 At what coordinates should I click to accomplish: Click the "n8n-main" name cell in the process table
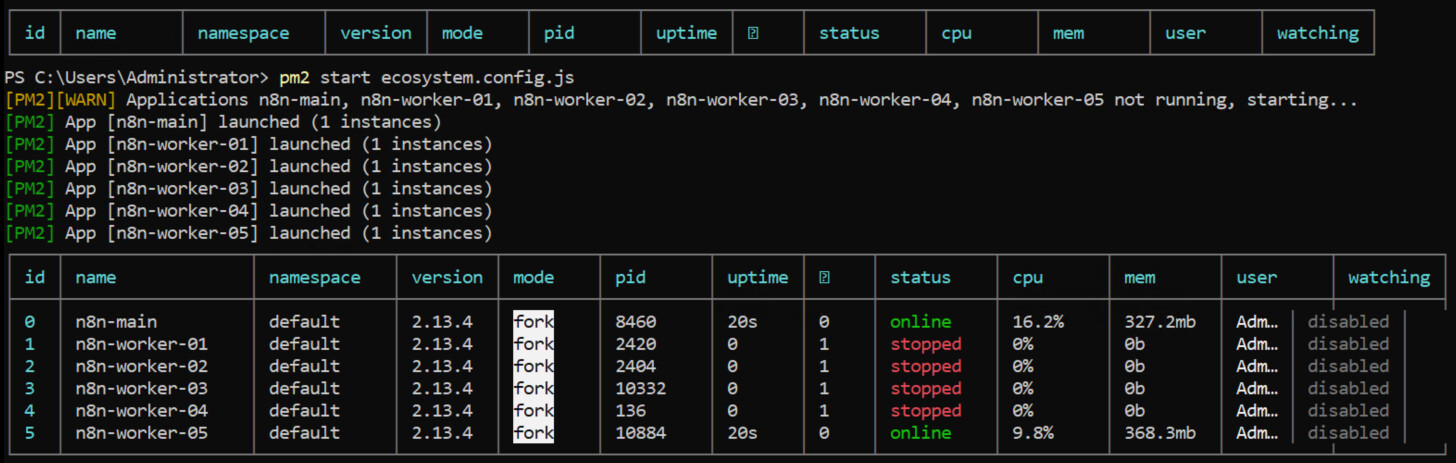(116, 322)
